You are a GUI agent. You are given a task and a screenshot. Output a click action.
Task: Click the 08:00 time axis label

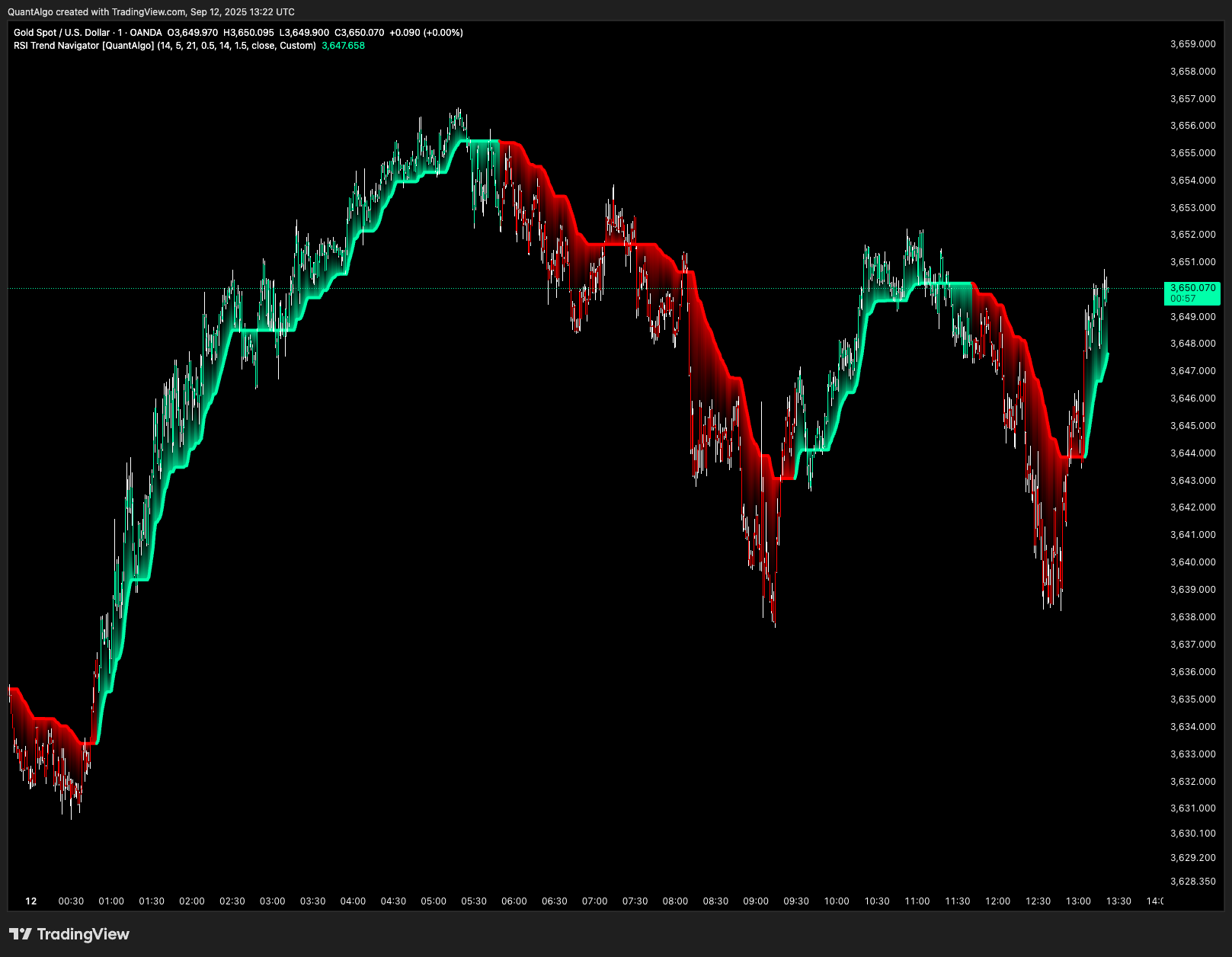(675, 901)
